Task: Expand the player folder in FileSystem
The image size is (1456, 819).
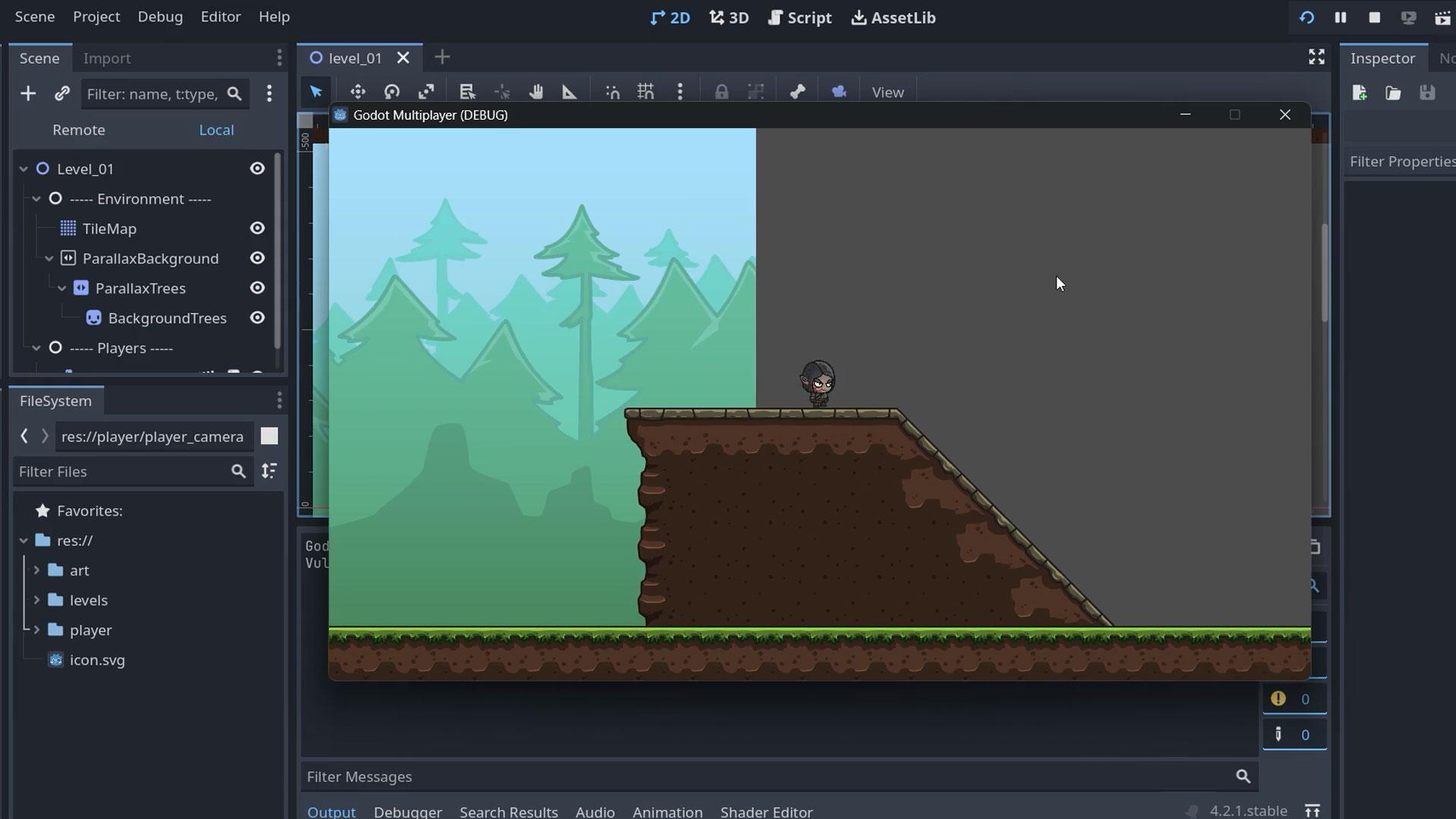Action: pos(36,629)
